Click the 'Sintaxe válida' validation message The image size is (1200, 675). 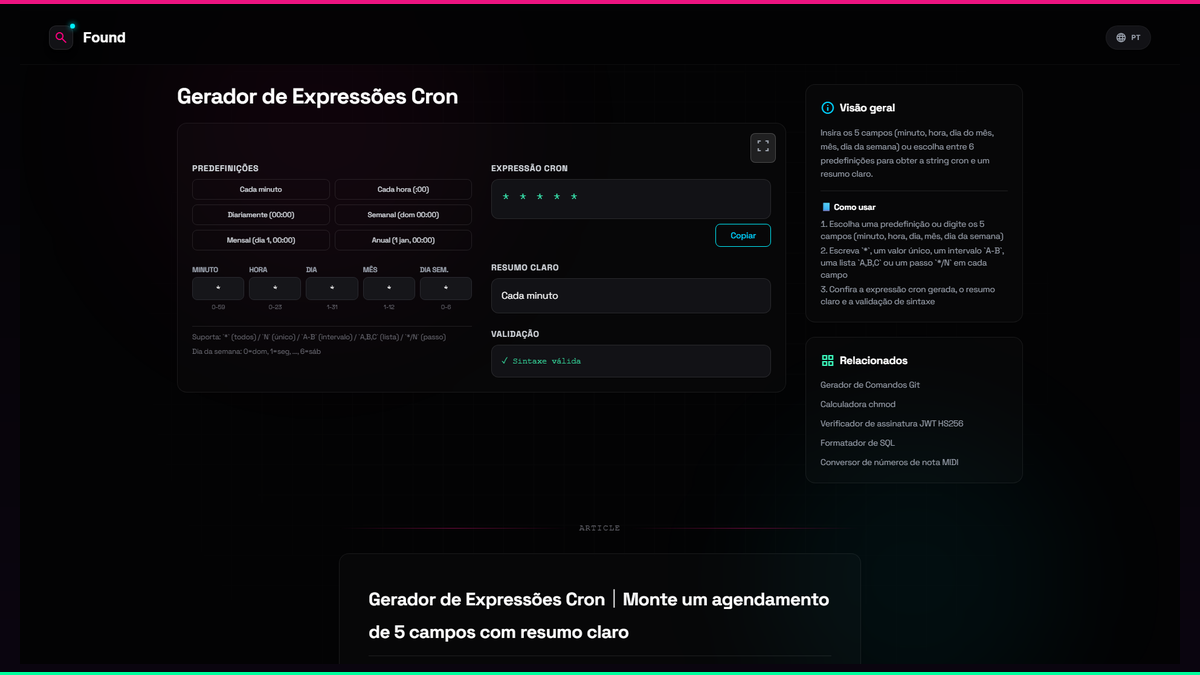(x=541, y=361)
